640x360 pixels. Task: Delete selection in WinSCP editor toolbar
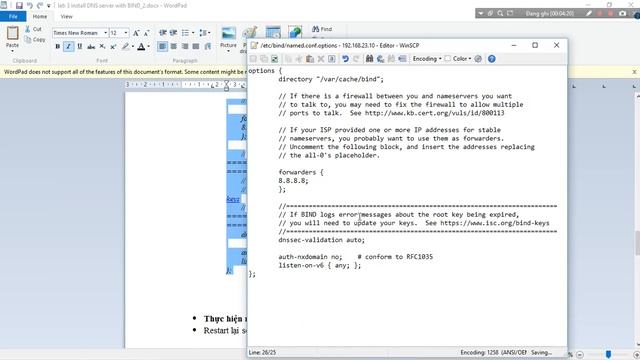tap(321, 59)
